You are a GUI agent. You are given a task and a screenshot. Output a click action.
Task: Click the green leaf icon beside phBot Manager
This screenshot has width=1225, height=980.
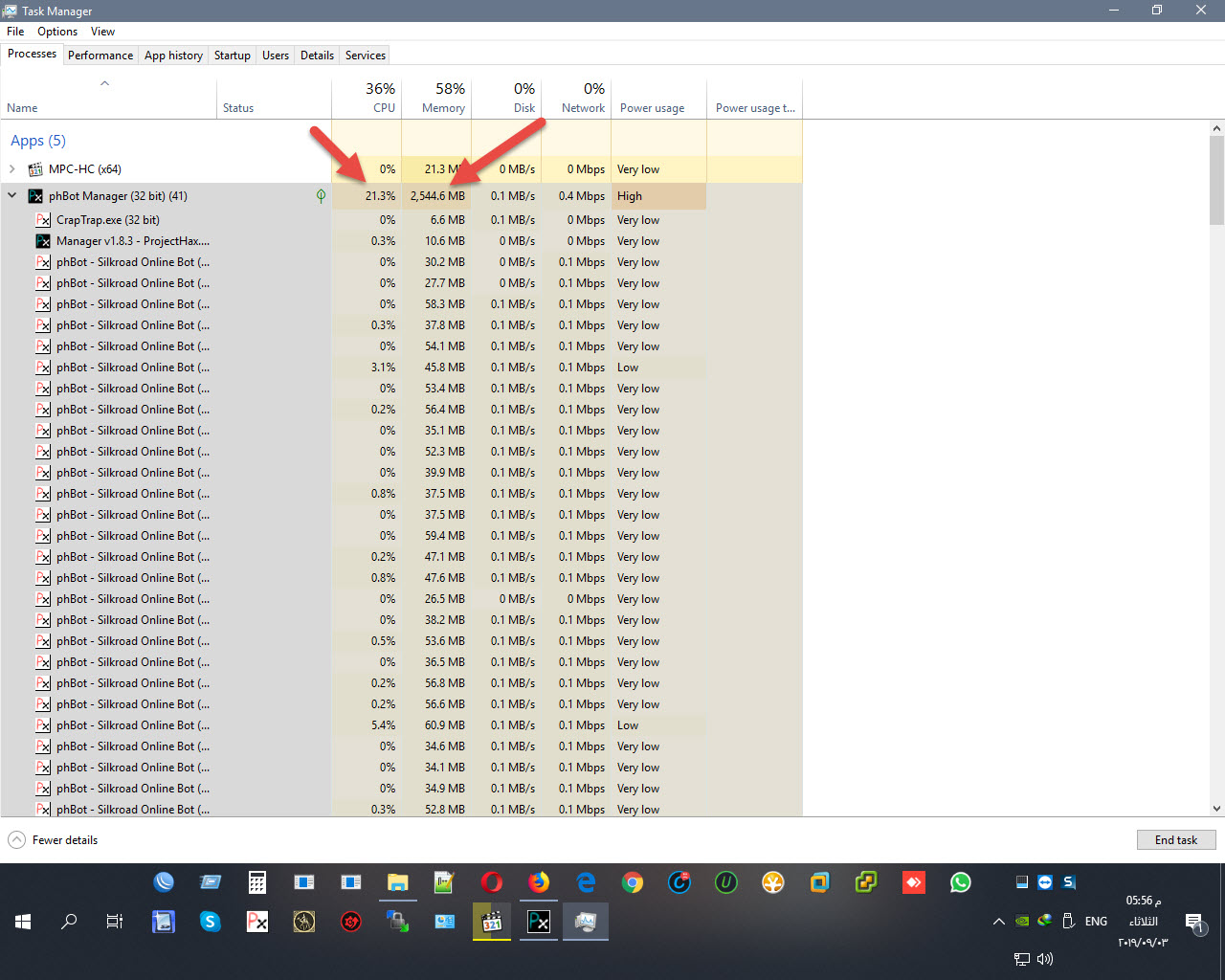(321, 196)
